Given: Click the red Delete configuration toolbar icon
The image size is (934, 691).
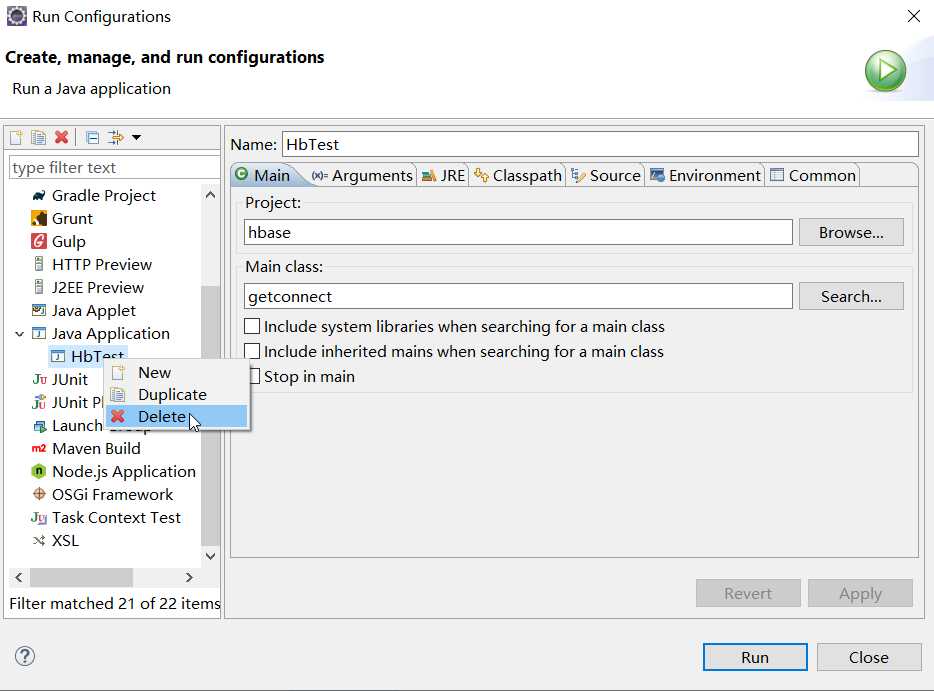Looking at the screenshot, I should tap(61, 138).
